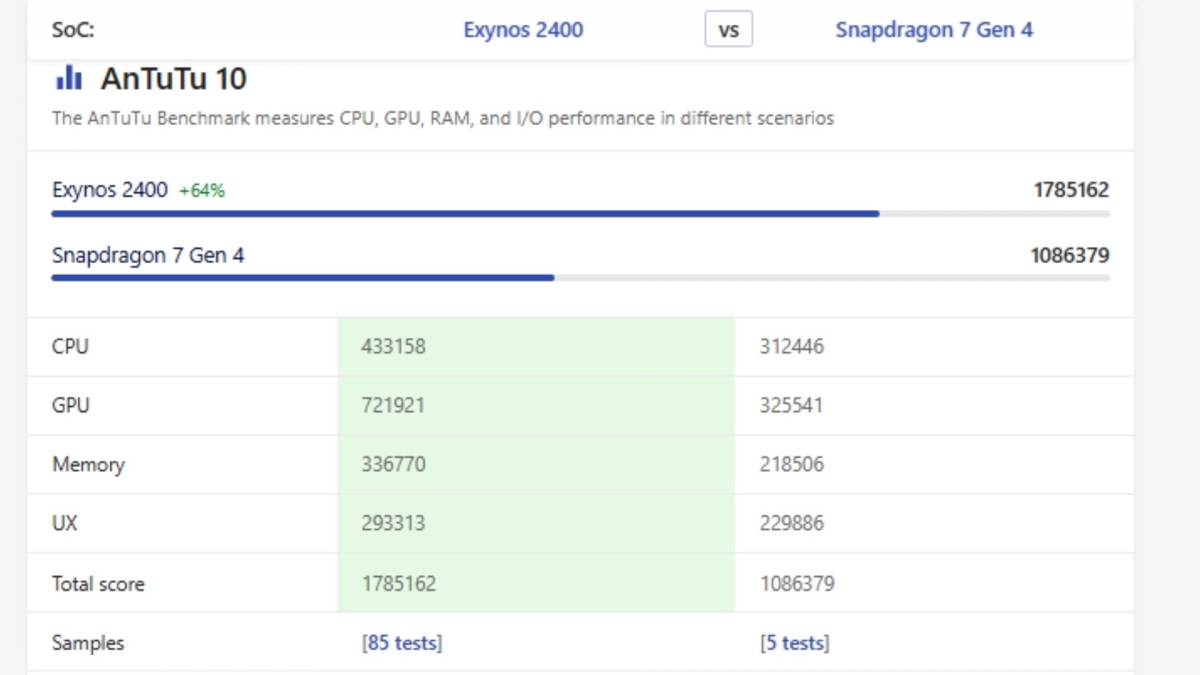Click the AnTuTu bar chart icon
Screen dimensions: 1200x675
point(69,79)
